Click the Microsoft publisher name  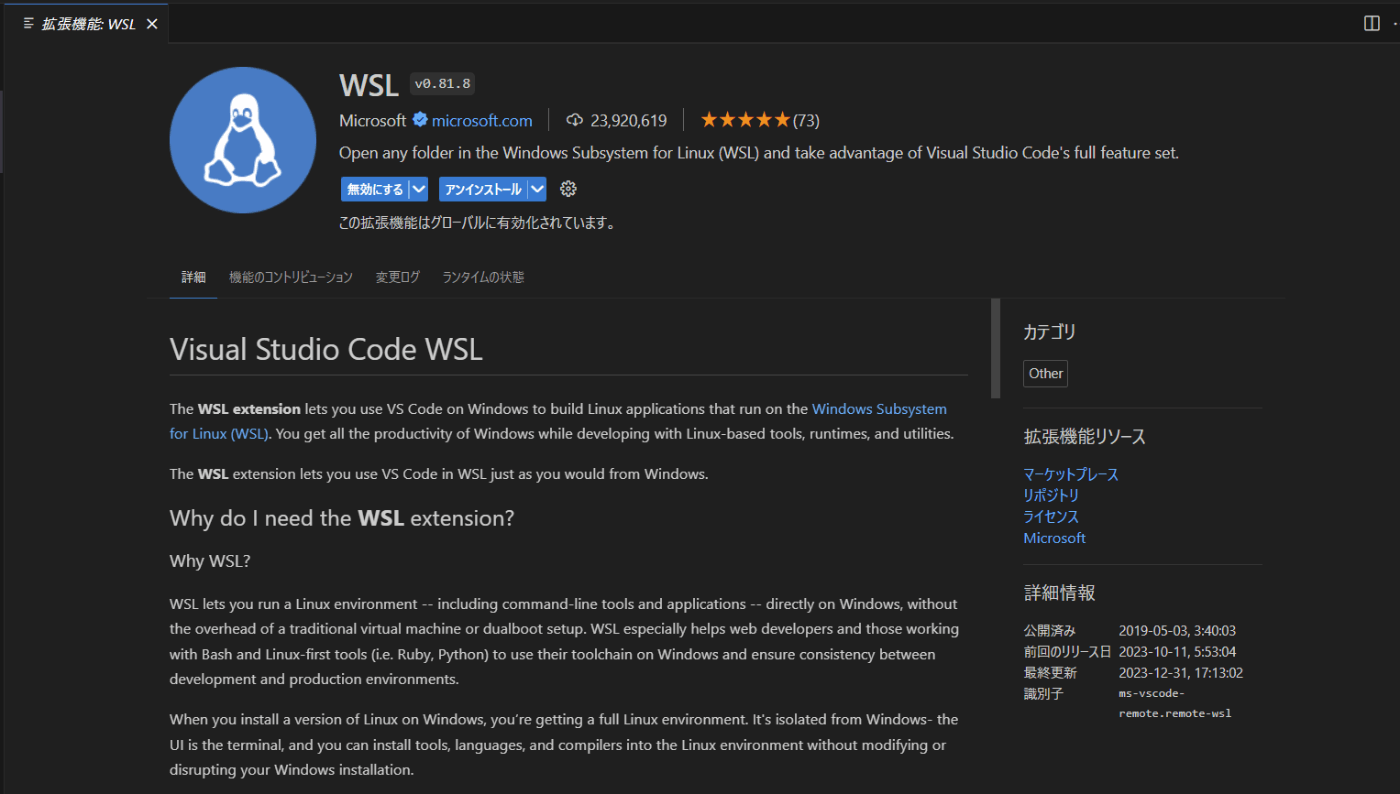(373, 121)
